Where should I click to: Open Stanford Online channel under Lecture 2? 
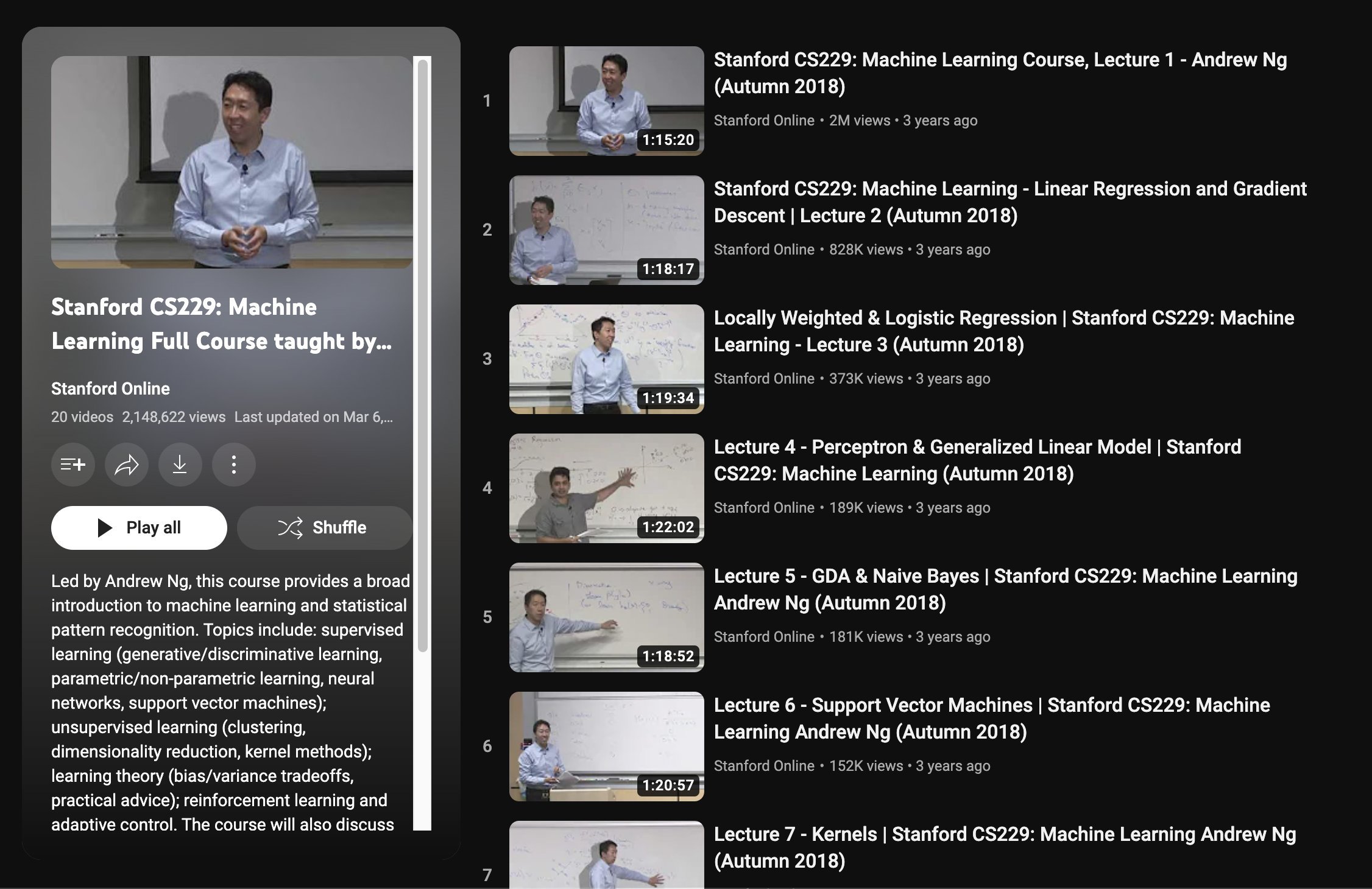[x=764, y=250]
